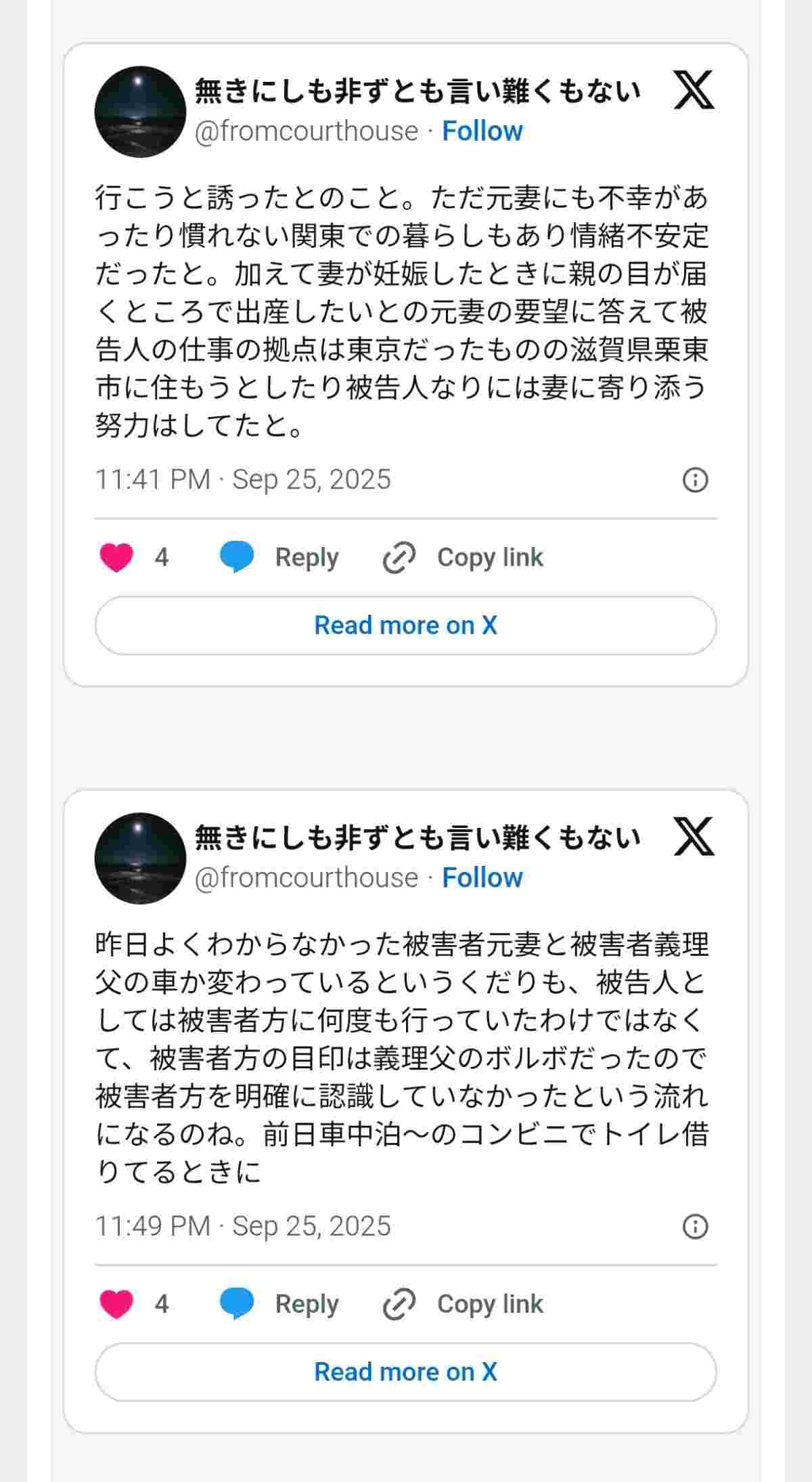Click the chain link icon in the first tweet

399,557
